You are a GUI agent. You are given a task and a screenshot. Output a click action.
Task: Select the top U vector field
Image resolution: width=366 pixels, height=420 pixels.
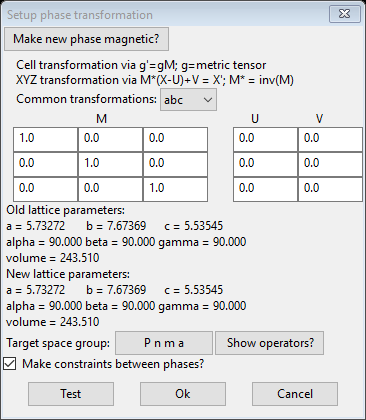[x=265, y=139]
